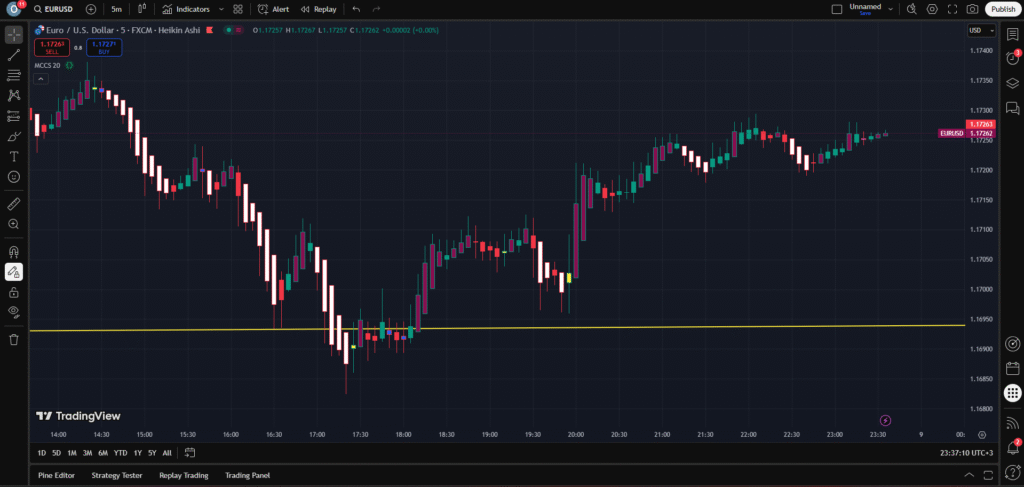Take a chart snapshot with camera icon
Viewport: 1024px width, 487px height.
pos(972,9)
